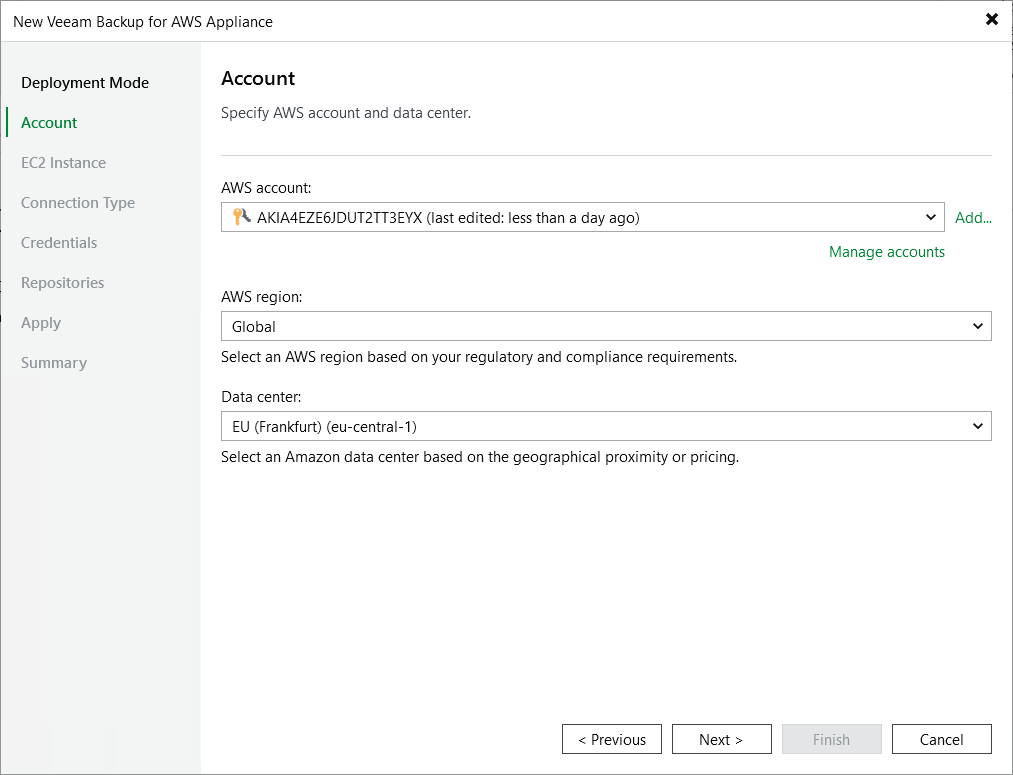Screen dimensions: 1013x775
Task: Go to the EC2 Instance step
Action: 62,162
